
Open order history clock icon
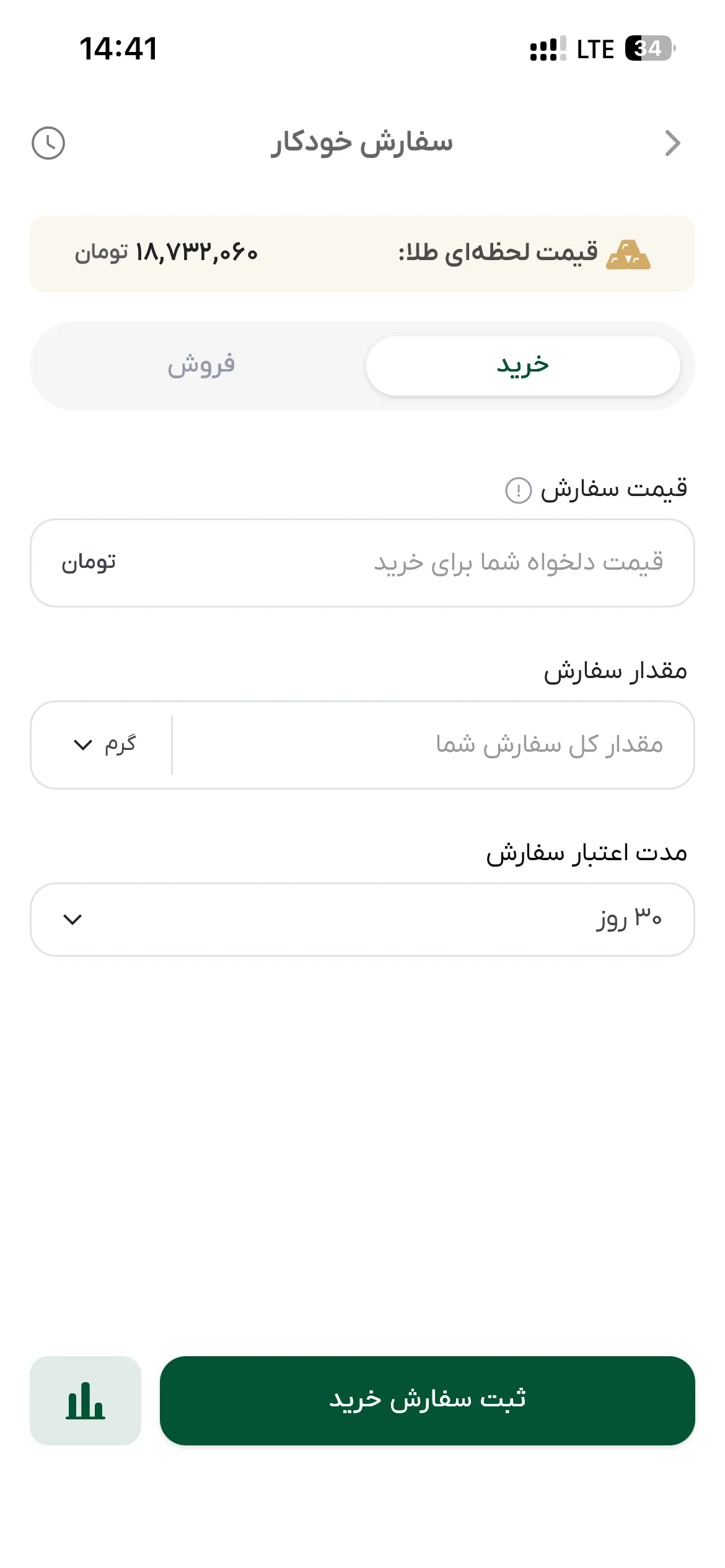(48, 144)
